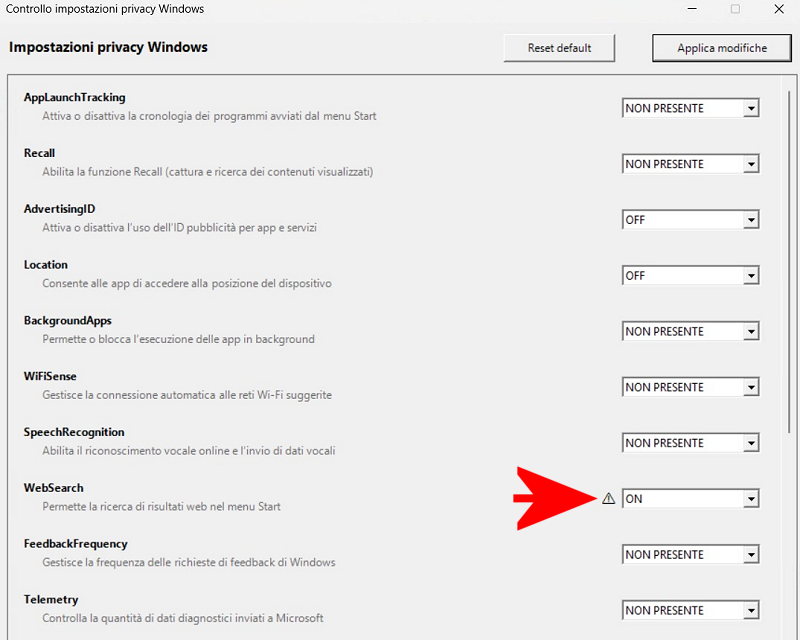Change the Location setting dropdown
The width and height of the screenshot is (800, 640).
point(690,276)
